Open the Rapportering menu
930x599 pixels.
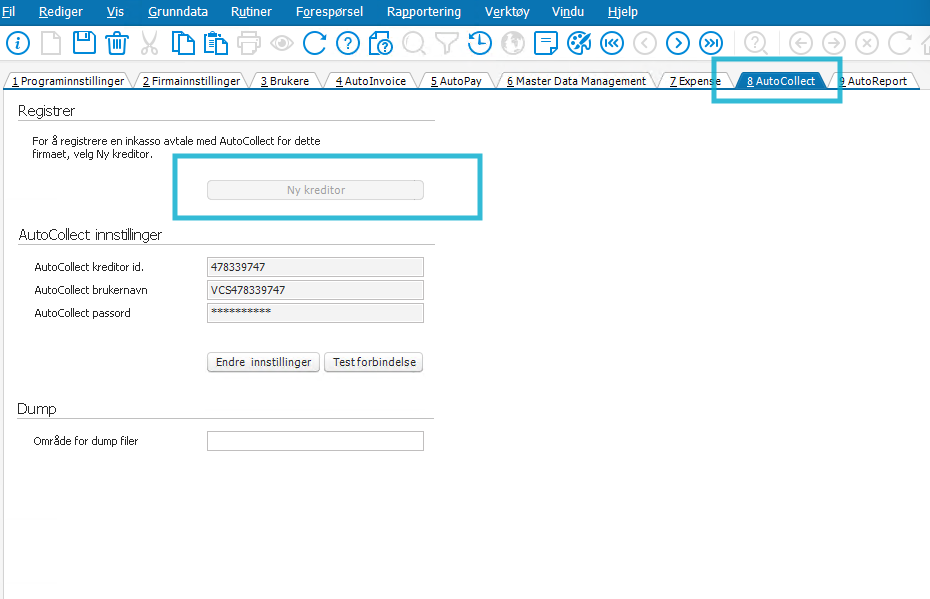[x=423, y=12]
